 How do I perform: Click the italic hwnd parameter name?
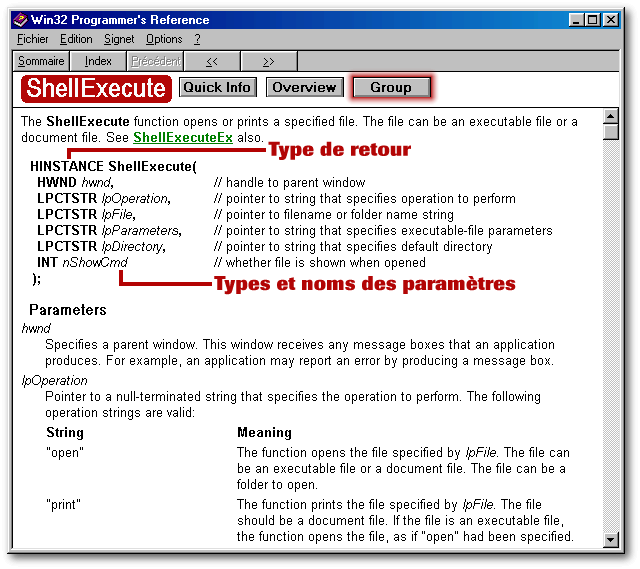pos(36,329)
